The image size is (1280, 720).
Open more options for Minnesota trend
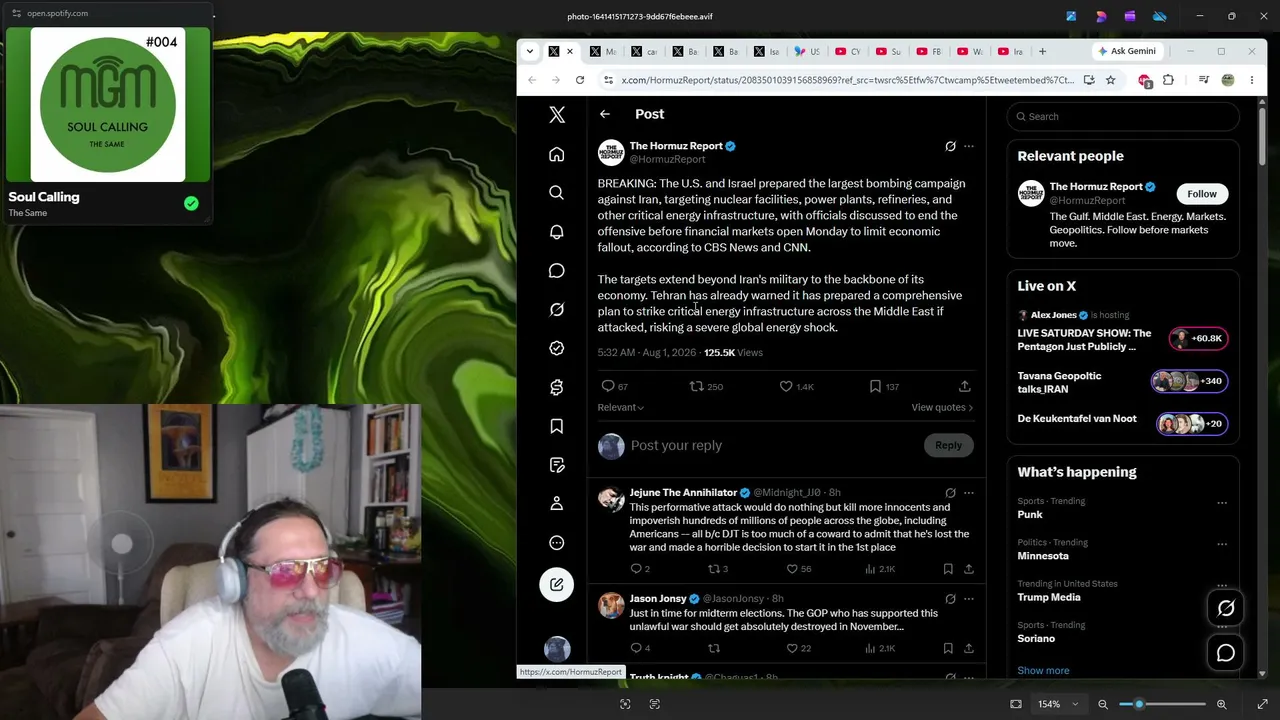(1222, 543)
